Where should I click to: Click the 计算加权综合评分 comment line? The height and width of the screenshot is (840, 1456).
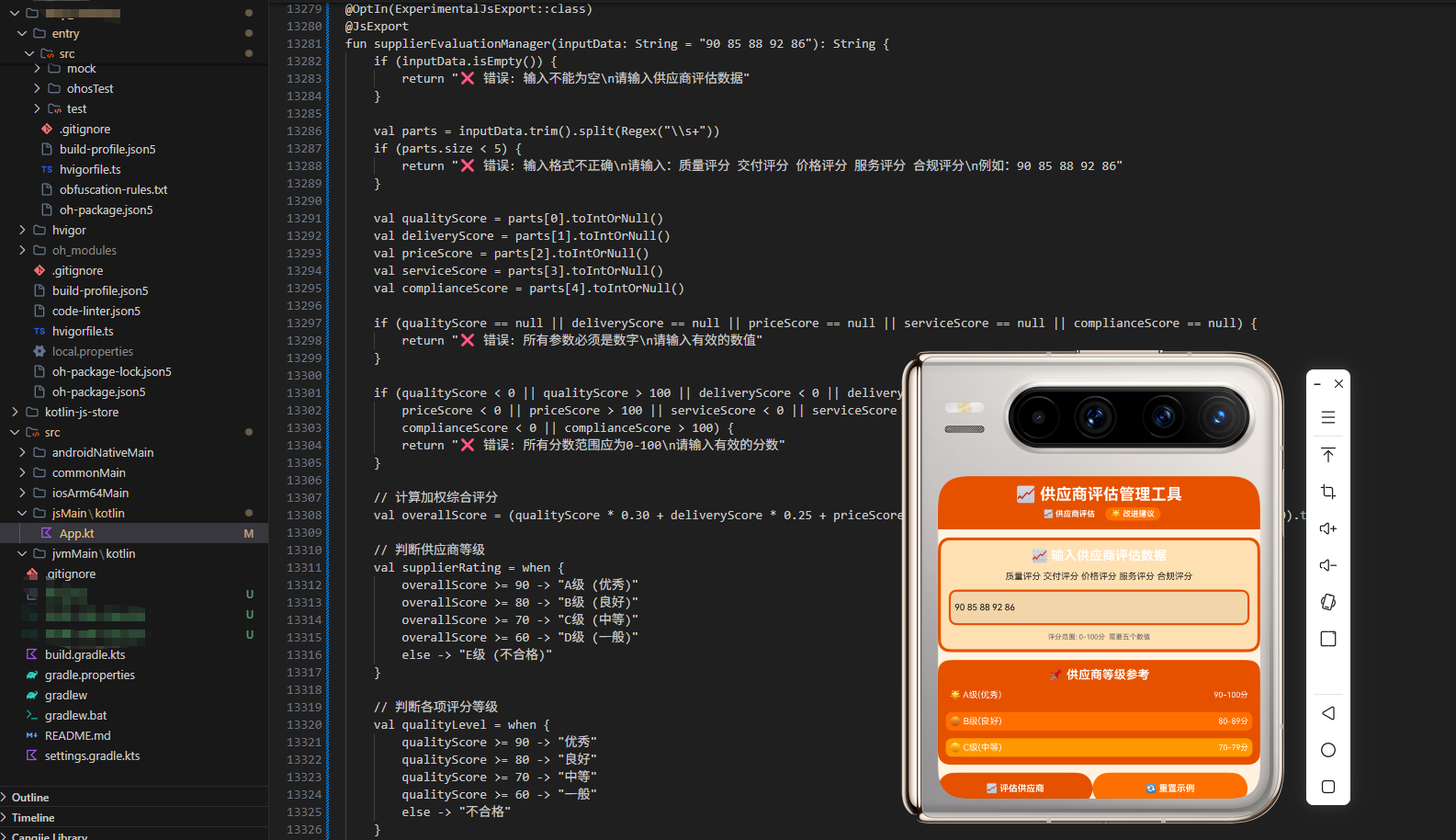435,497
